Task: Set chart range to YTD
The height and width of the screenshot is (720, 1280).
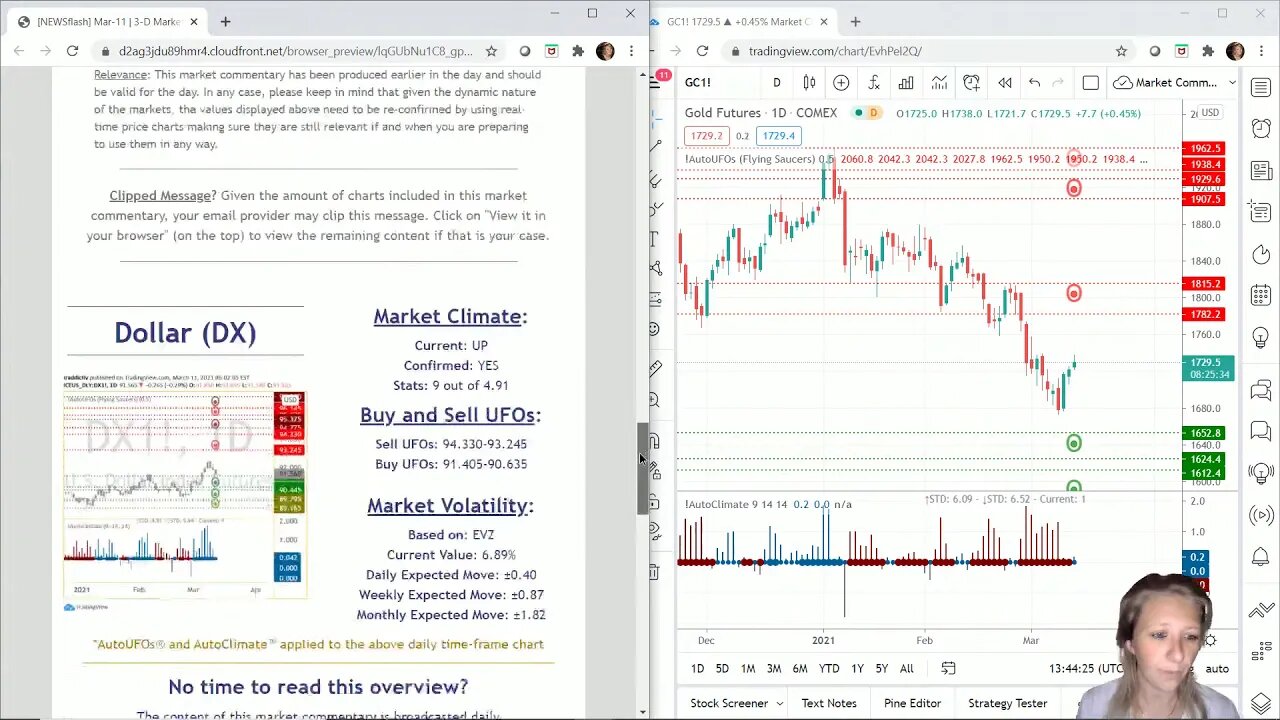Action: [x=829, y=668]
